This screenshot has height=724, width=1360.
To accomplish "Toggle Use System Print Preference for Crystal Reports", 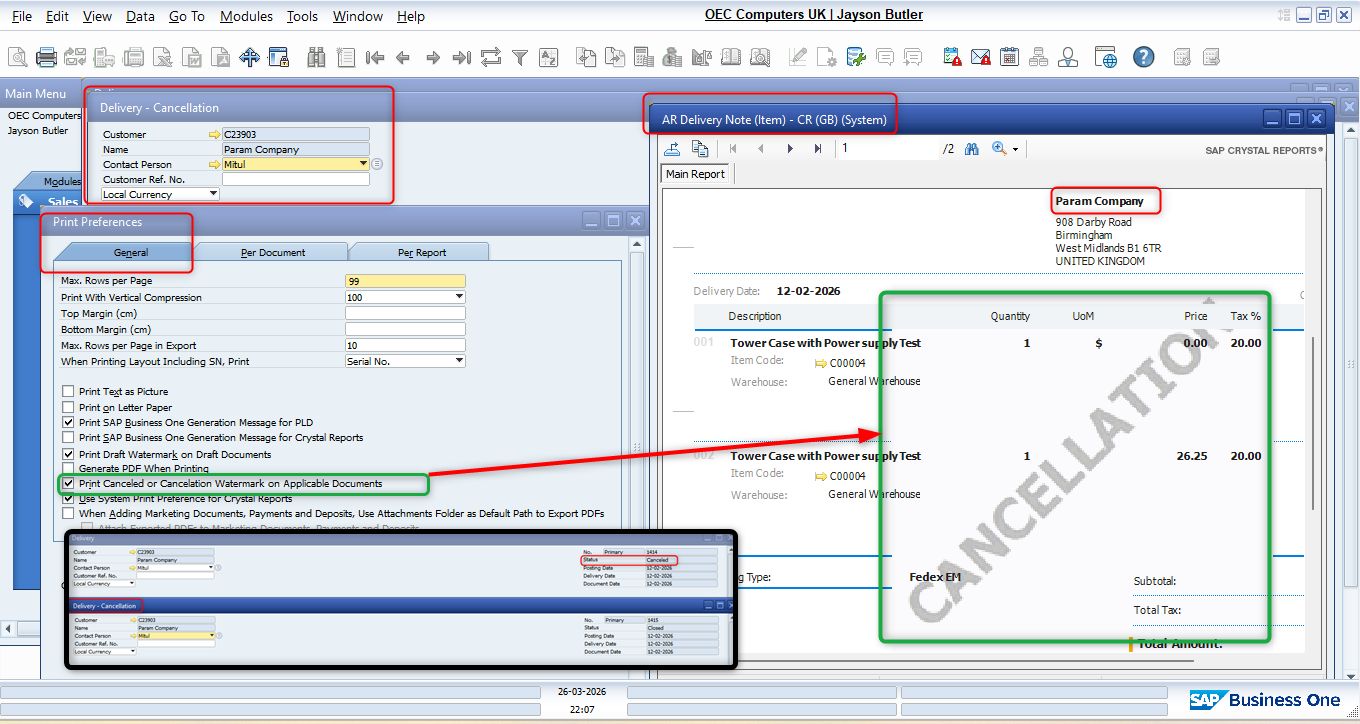I will click(68, 498).
